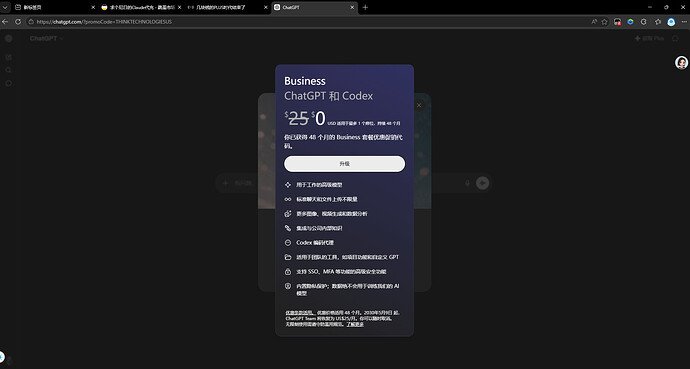Screen dimensions: 690x369
Task: Click the sparkle icon beside advanced models feature
Action: [288, 185]
